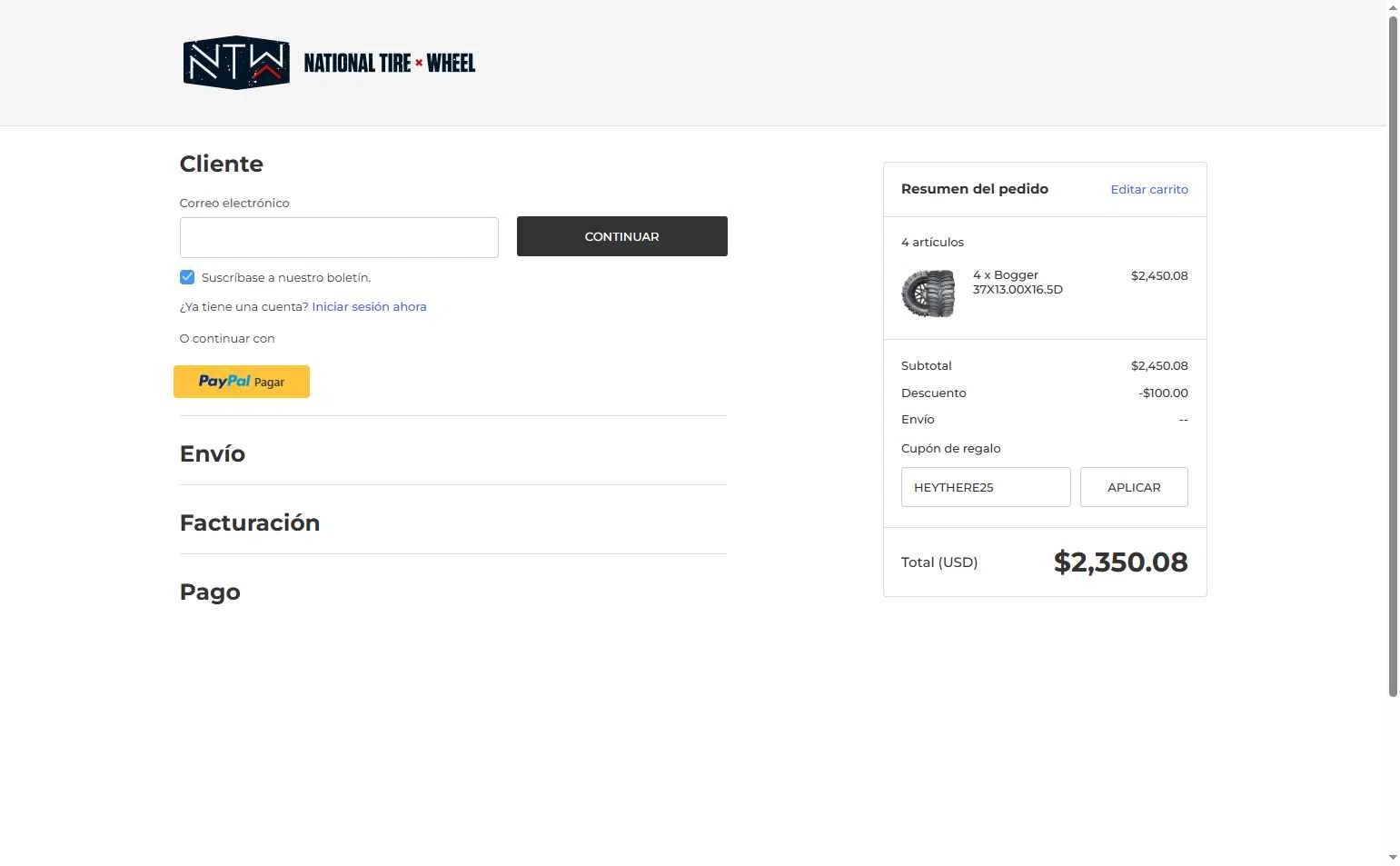
Task: Click the 4 artículos label
Action: coord(932,242)
